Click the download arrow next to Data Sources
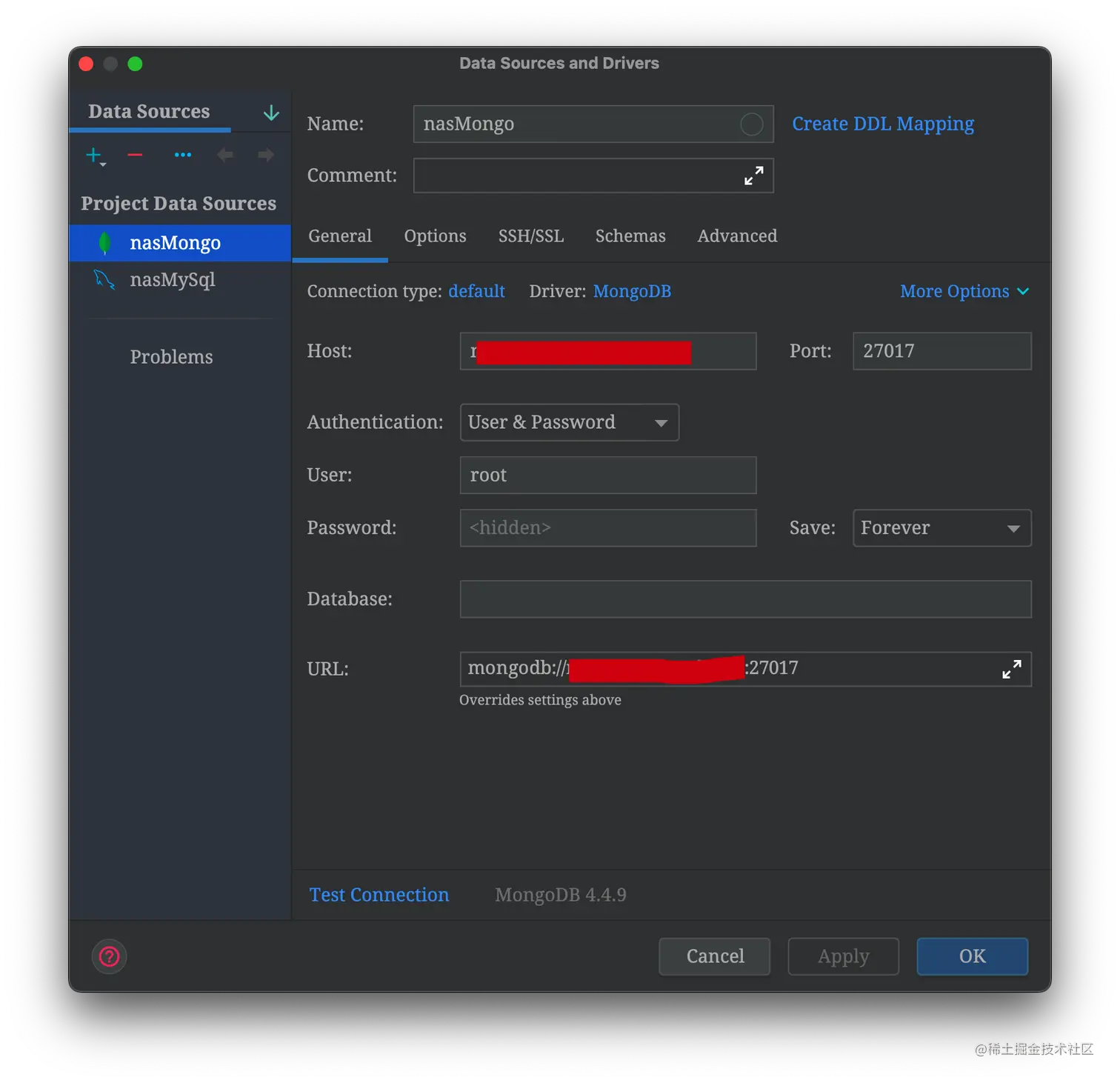1120x1083 pixels. pos(271,113)
